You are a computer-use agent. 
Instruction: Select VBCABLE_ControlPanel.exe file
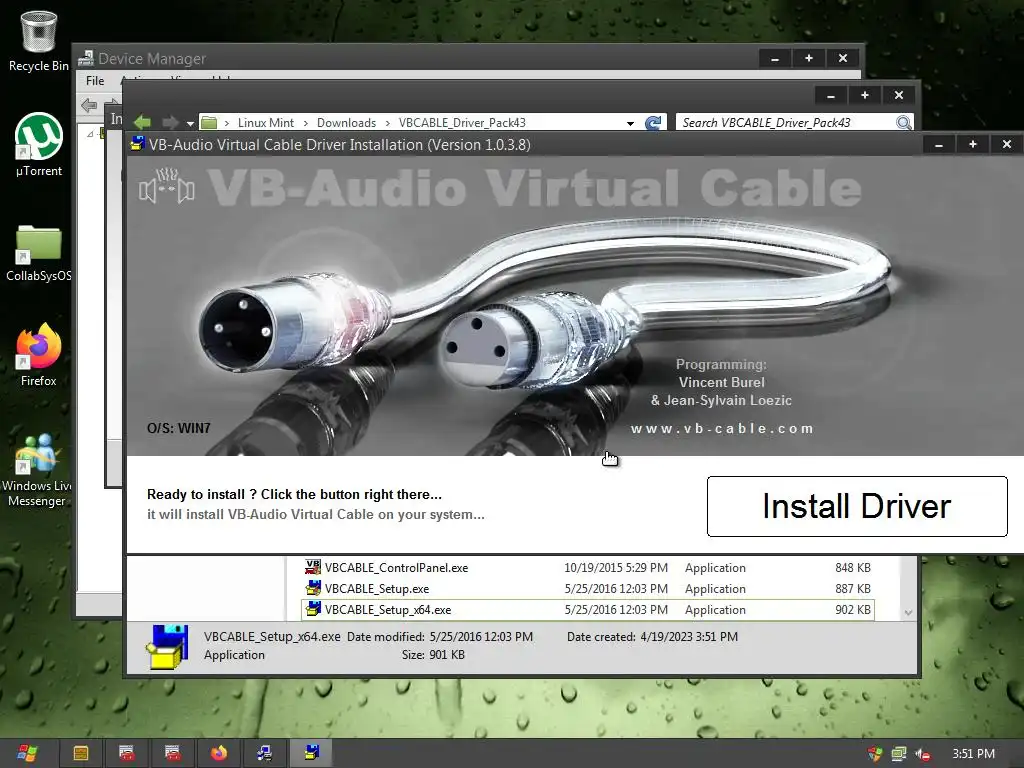point(396,568)
